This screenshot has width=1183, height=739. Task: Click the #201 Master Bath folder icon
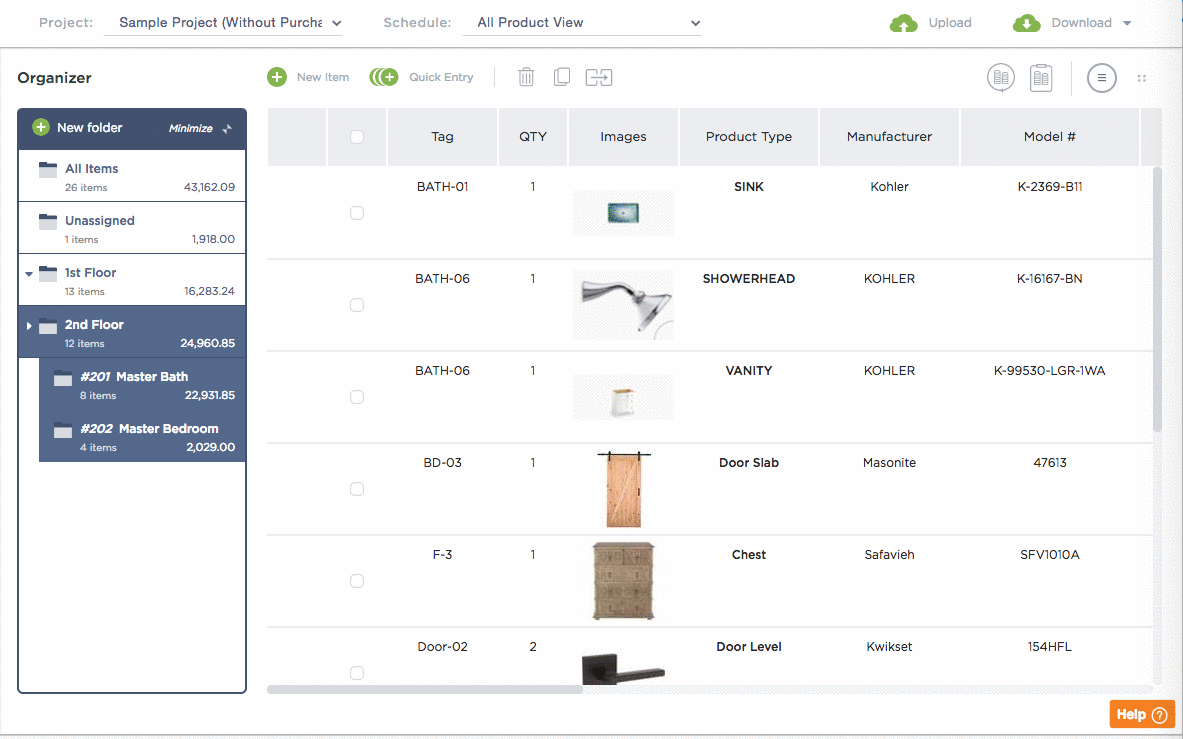[63, 378]
